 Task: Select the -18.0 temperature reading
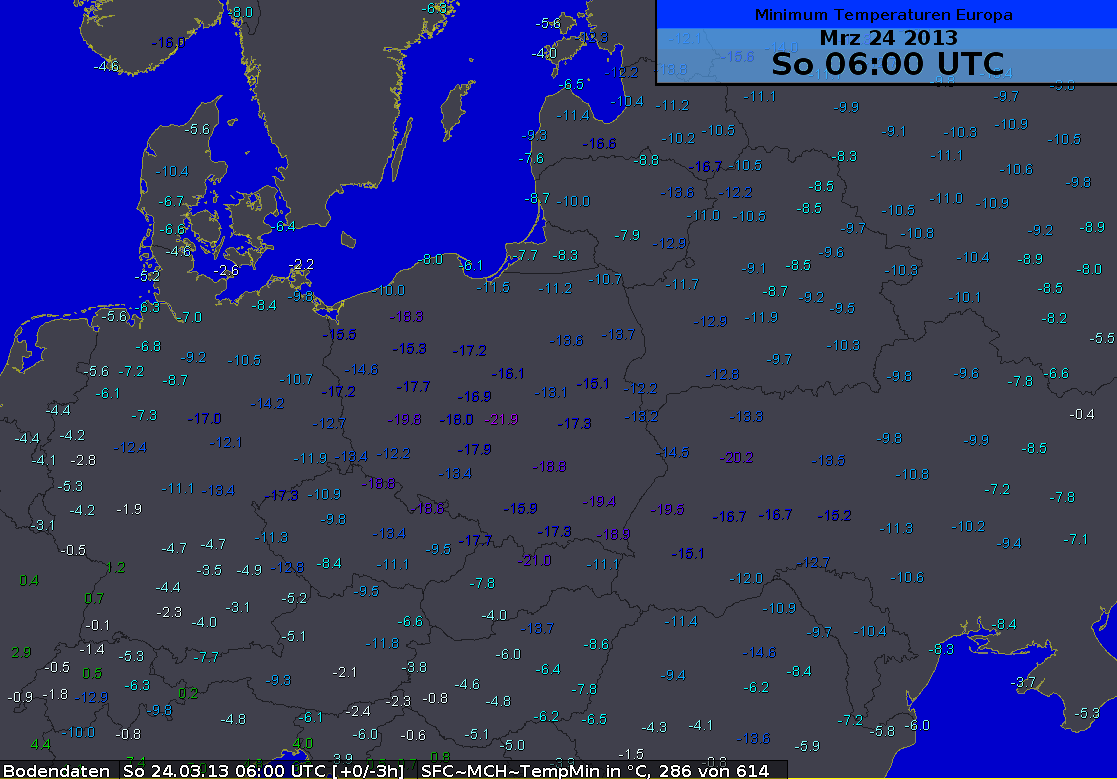pyautogui.click(x=456, y=419)
